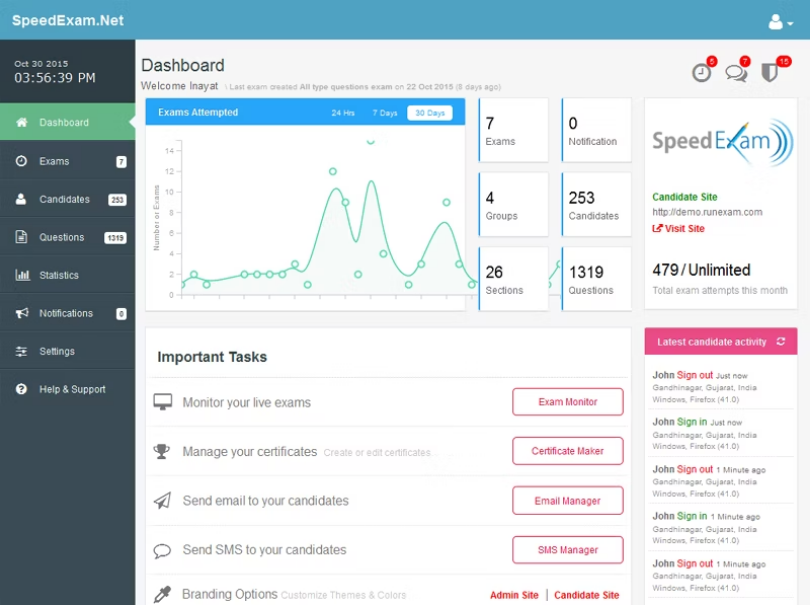Image resolution: width=810 pixels, height=605 pixels.
Task: Click the shield icon showing 15 alerts
Action: (x=770, y=73)
